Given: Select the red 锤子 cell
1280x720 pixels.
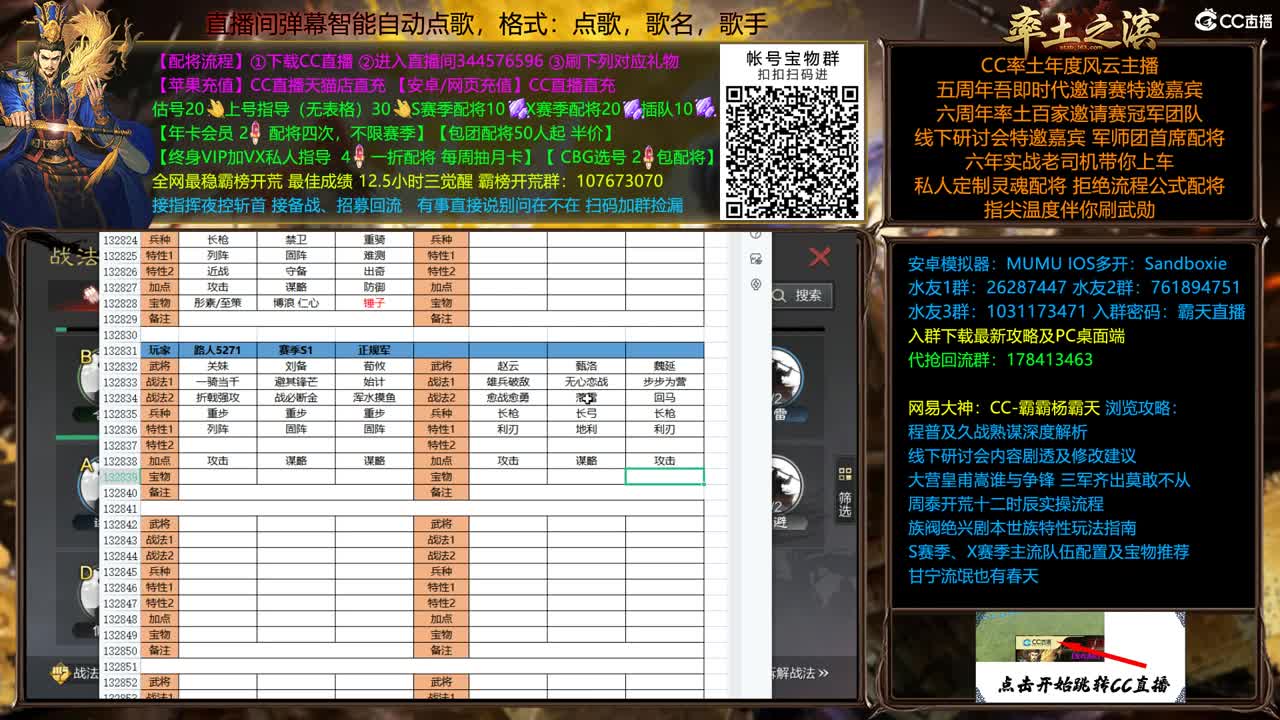Looking at the screenshot, I should pyautogui.click(x=374, y=303).
